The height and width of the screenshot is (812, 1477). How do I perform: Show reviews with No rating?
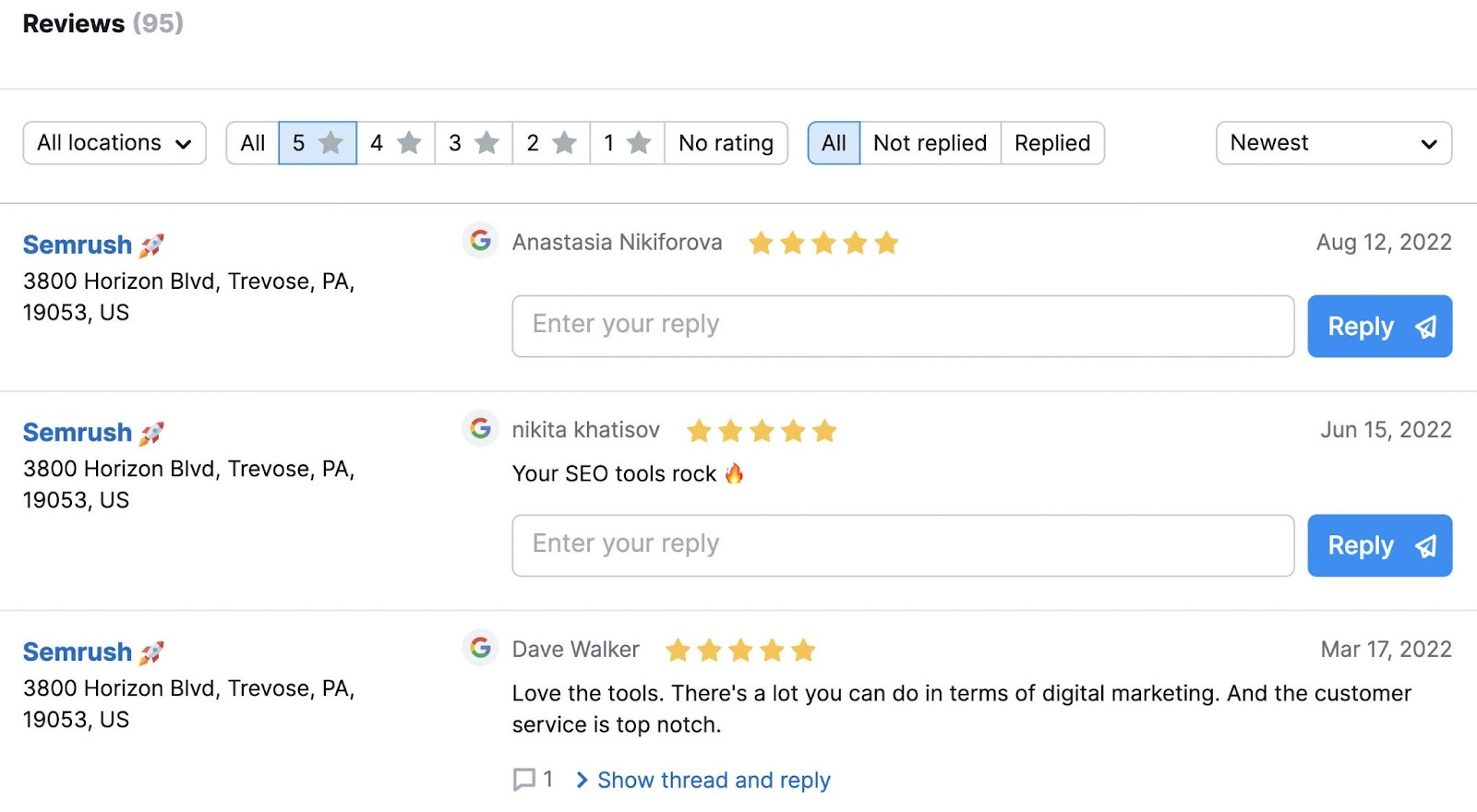[726, 143]
